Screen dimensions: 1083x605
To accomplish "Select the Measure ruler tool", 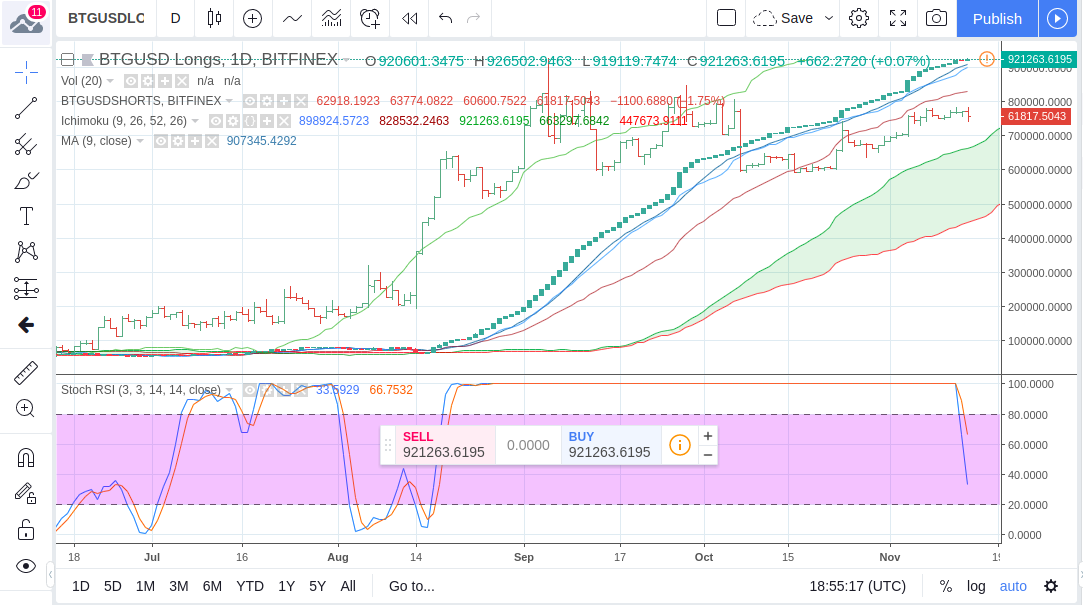I will [25, 371].
